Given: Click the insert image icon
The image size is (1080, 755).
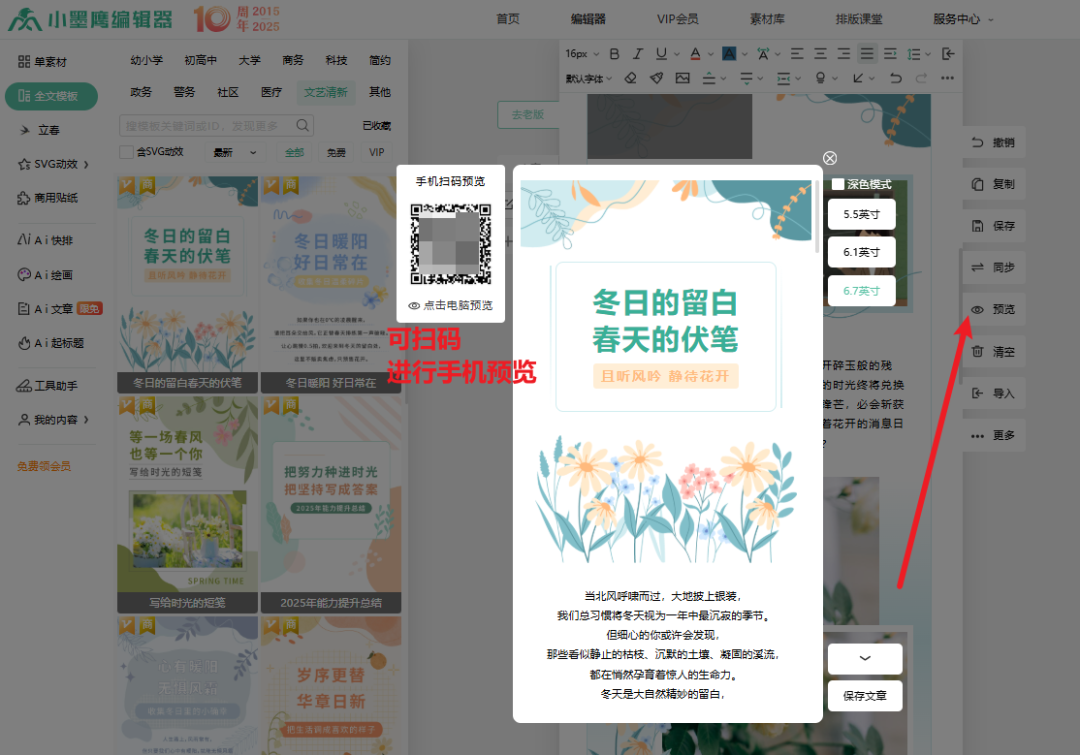Looking at the screenshot, I should click(x=683, y=78).
